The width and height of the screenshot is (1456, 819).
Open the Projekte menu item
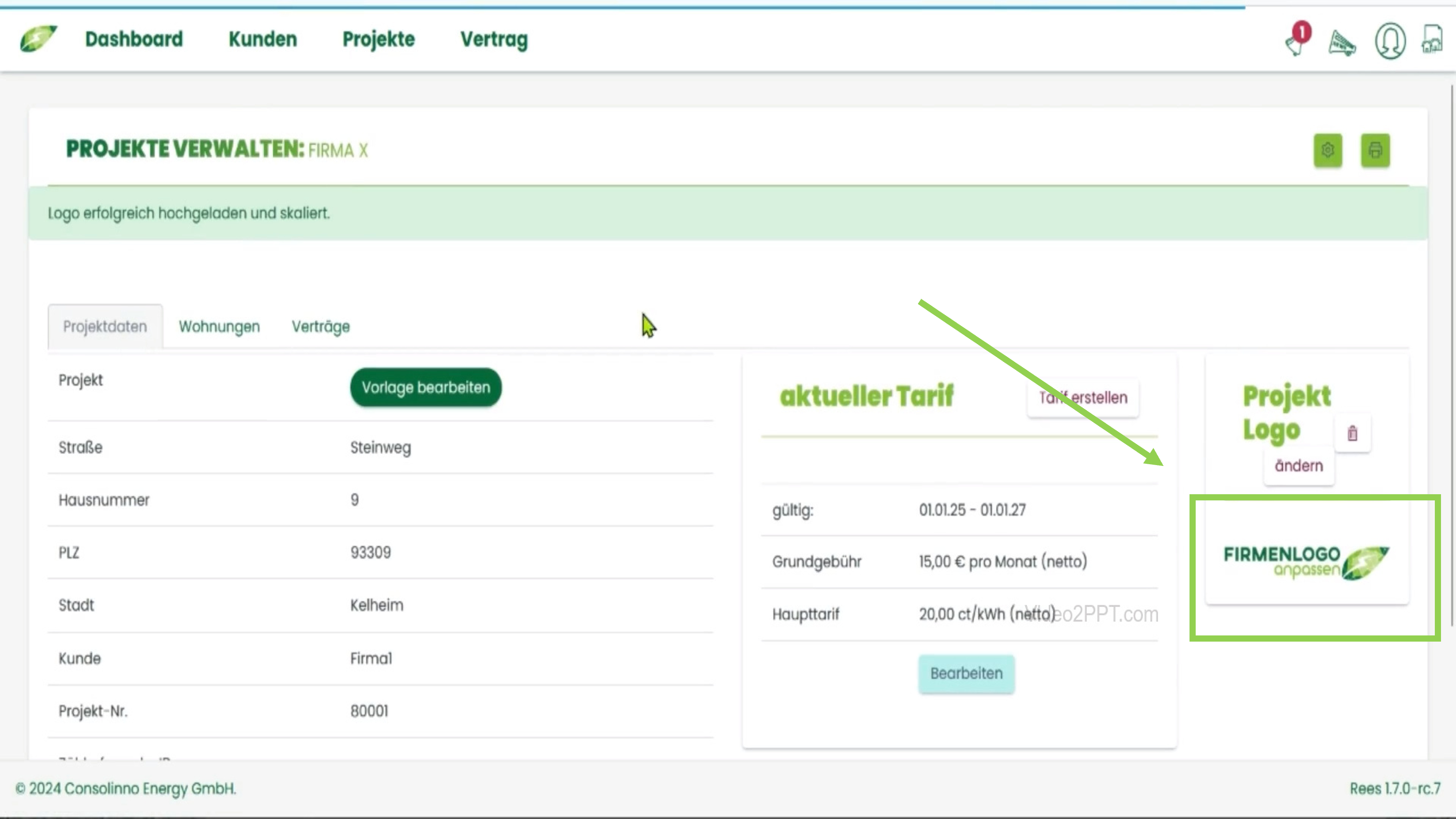(x=378, y=39)
